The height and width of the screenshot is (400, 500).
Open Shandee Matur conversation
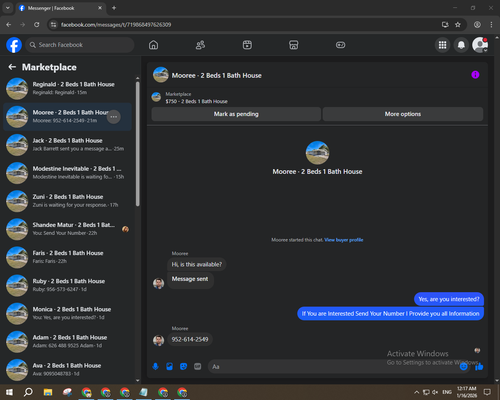[68, 229]
